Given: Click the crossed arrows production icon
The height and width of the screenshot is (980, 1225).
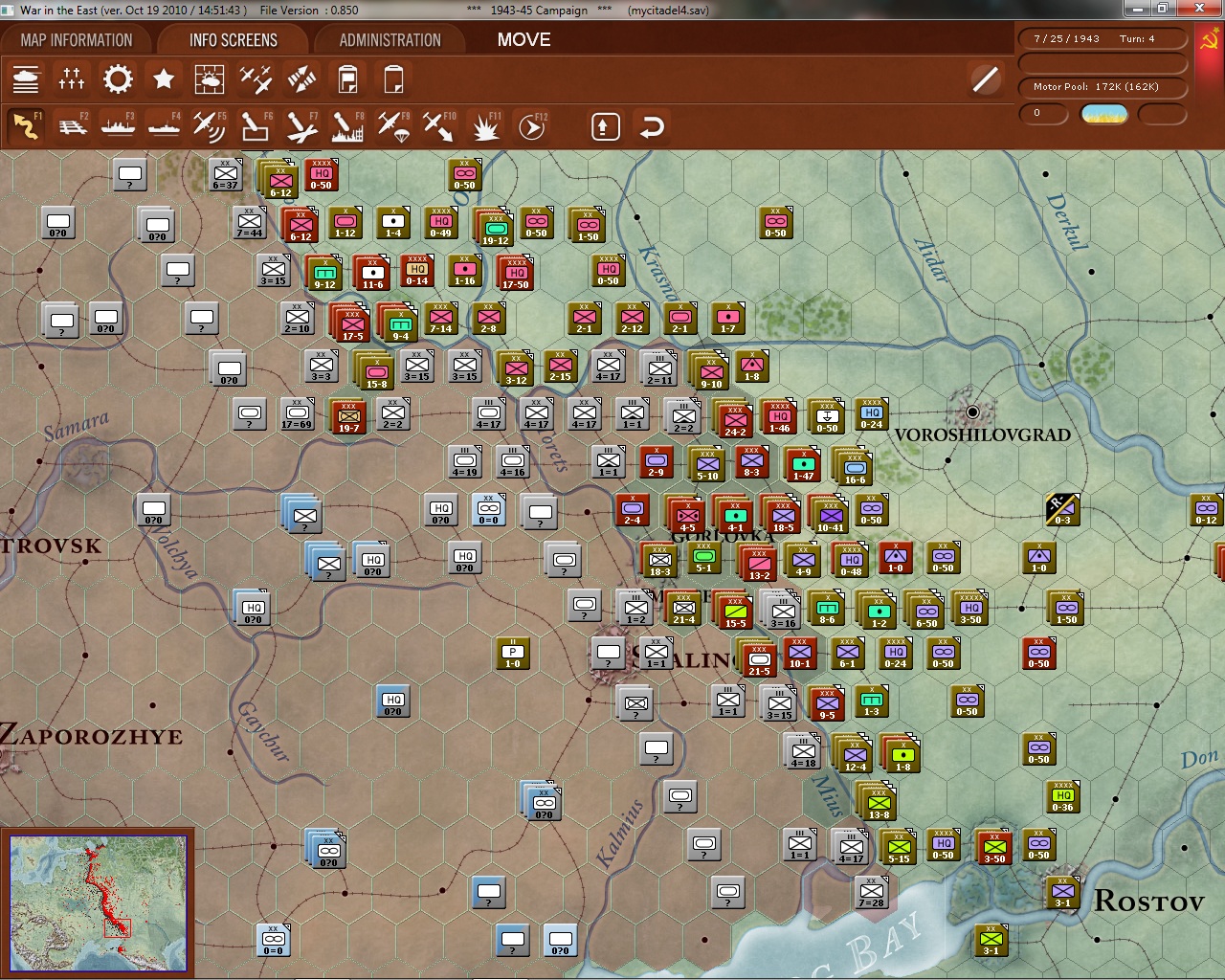Looking at the screenshot, I should click(301, 79).
